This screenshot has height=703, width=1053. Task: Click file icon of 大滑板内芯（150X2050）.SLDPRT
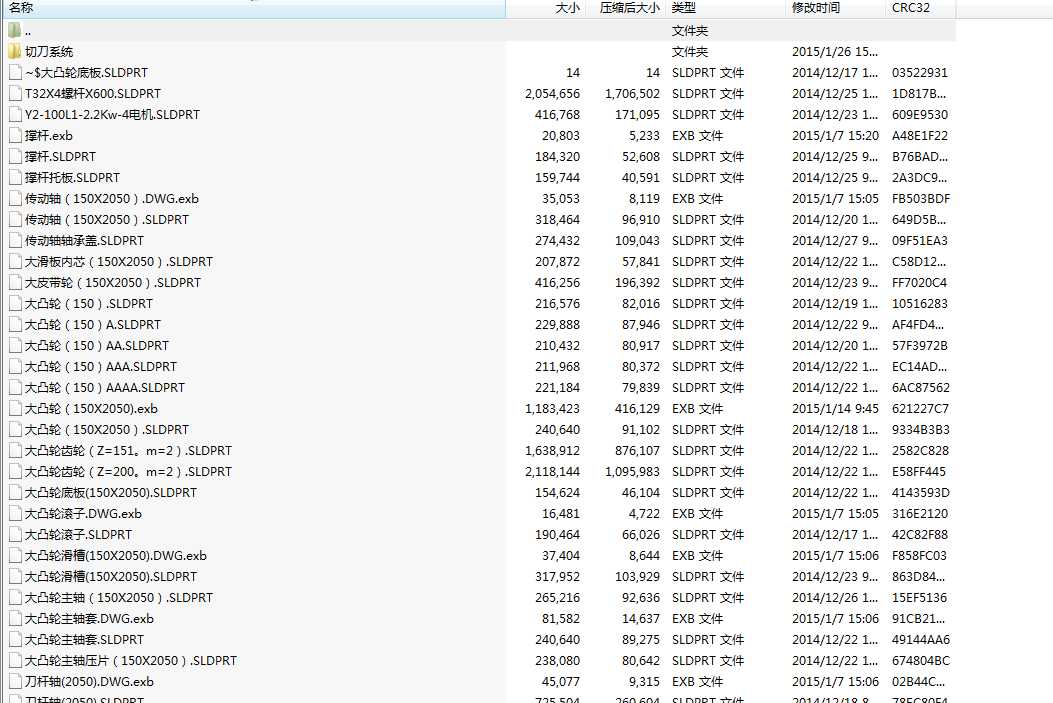tap(15, 262)
